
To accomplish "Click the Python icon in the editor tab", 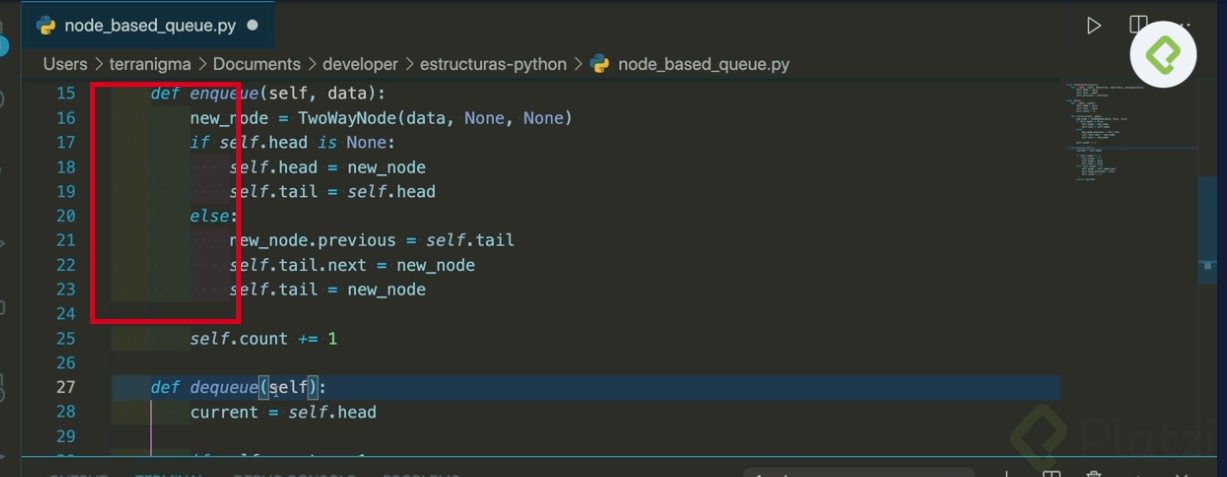I will pos(46,26).
